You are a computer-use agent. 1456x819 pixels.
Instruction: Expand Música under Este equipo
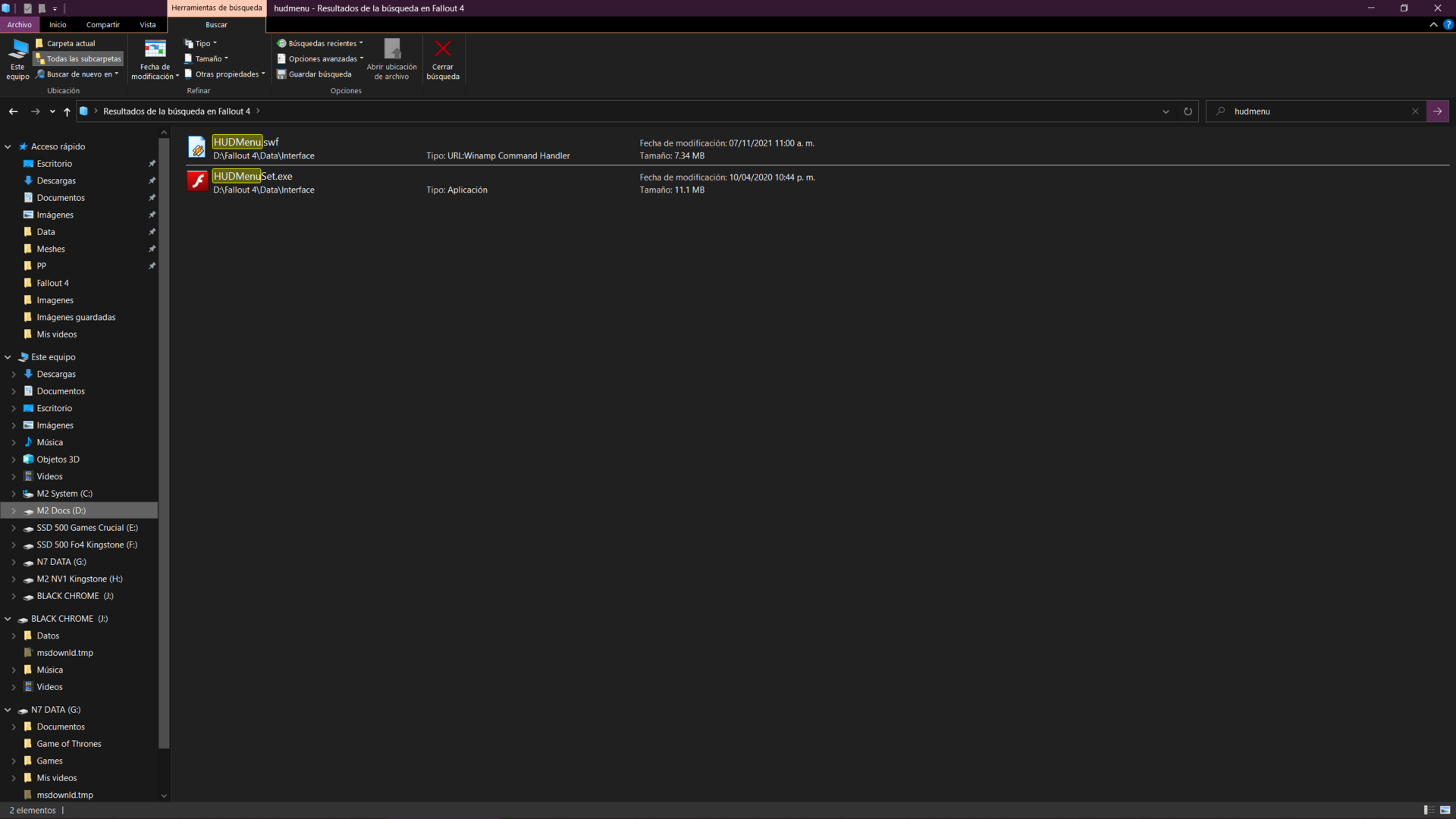(14, 442)
